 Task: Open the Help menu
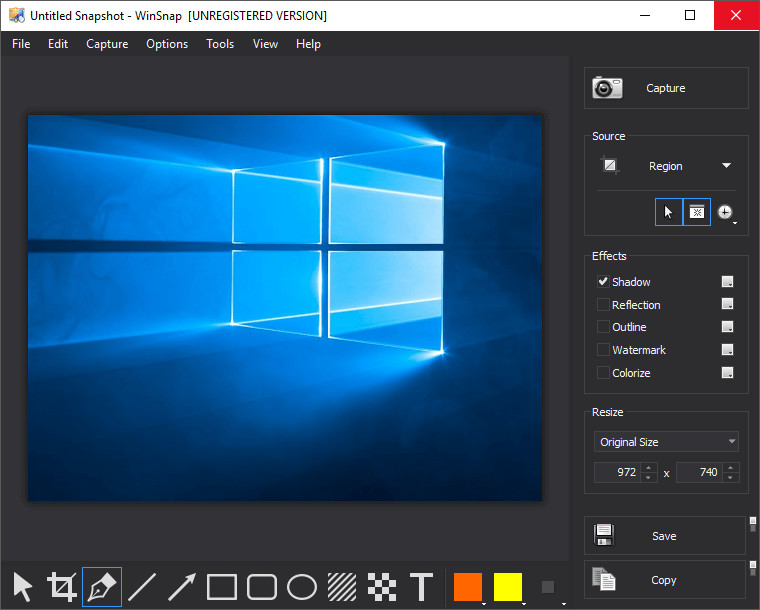pos(308,44)
